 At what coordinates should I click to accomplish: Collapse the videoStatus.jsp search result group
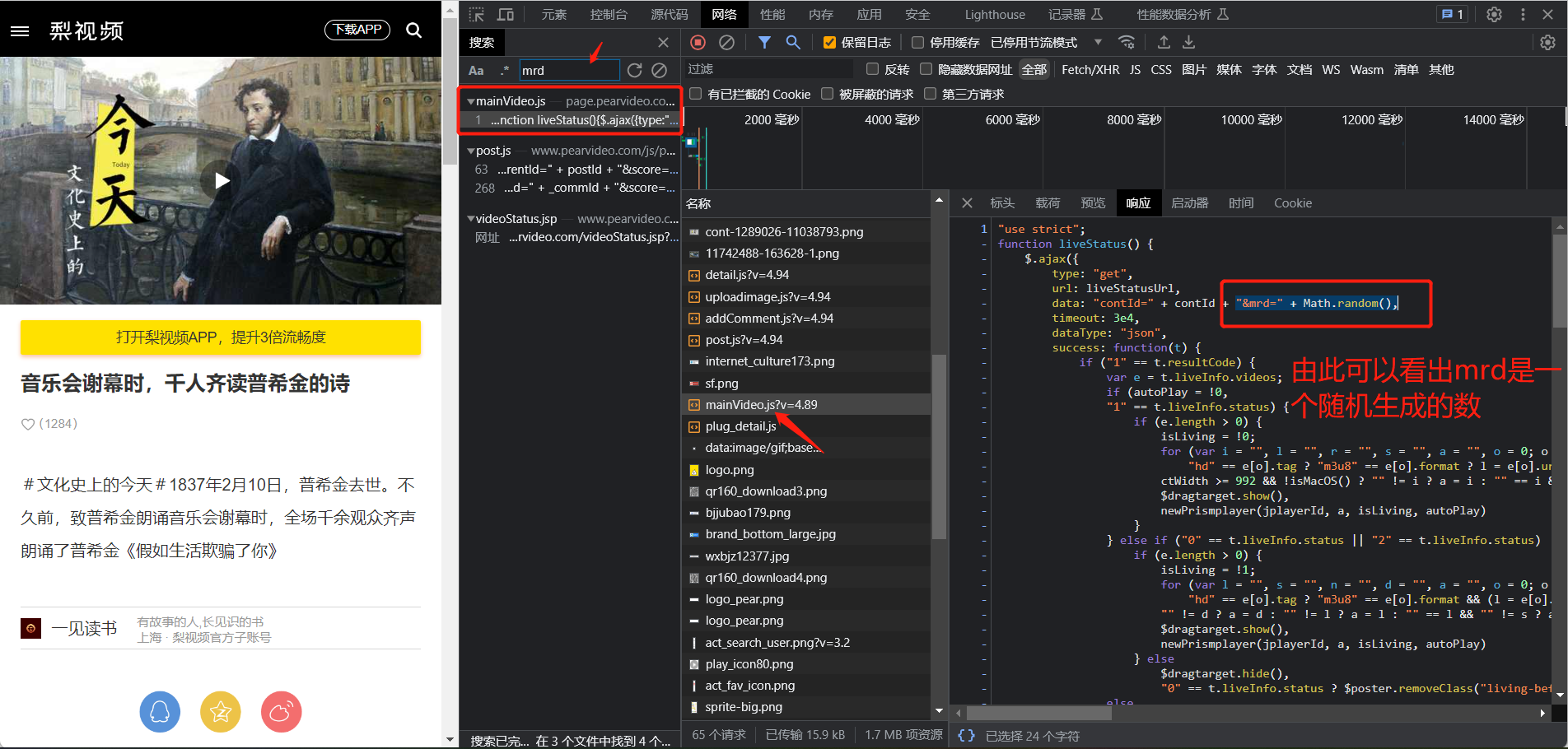pos(470,219)
